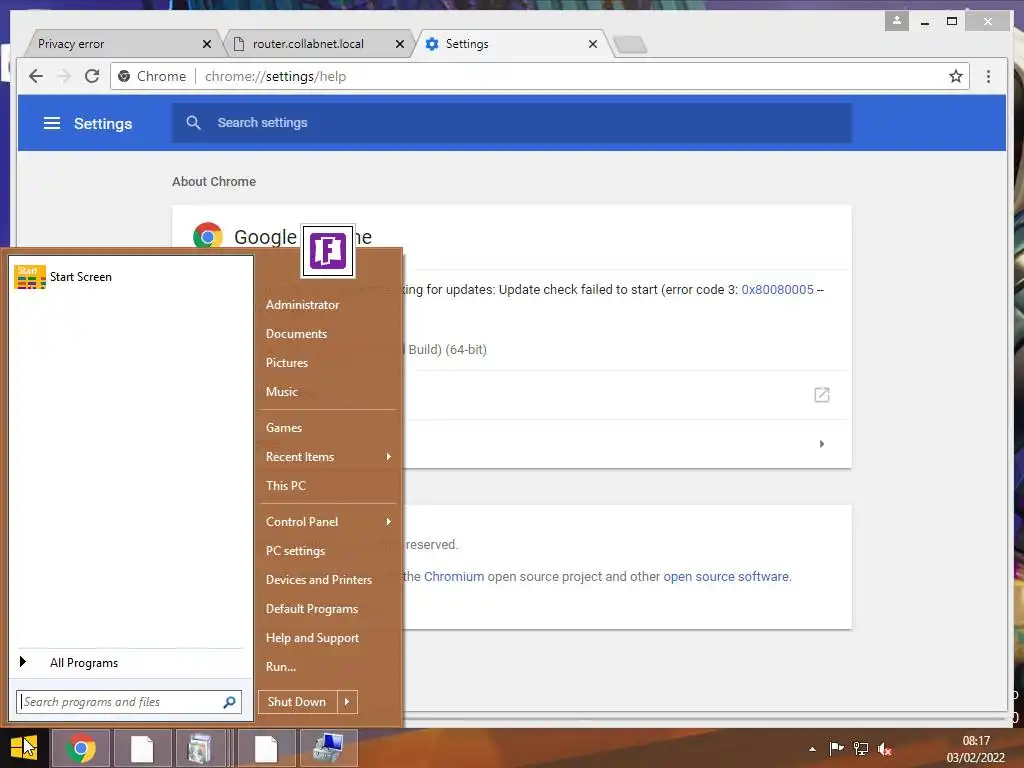The image size is (1024, 768).
Task: Click the gear icon on the Settings tab
Action: [x=432, y=44]
